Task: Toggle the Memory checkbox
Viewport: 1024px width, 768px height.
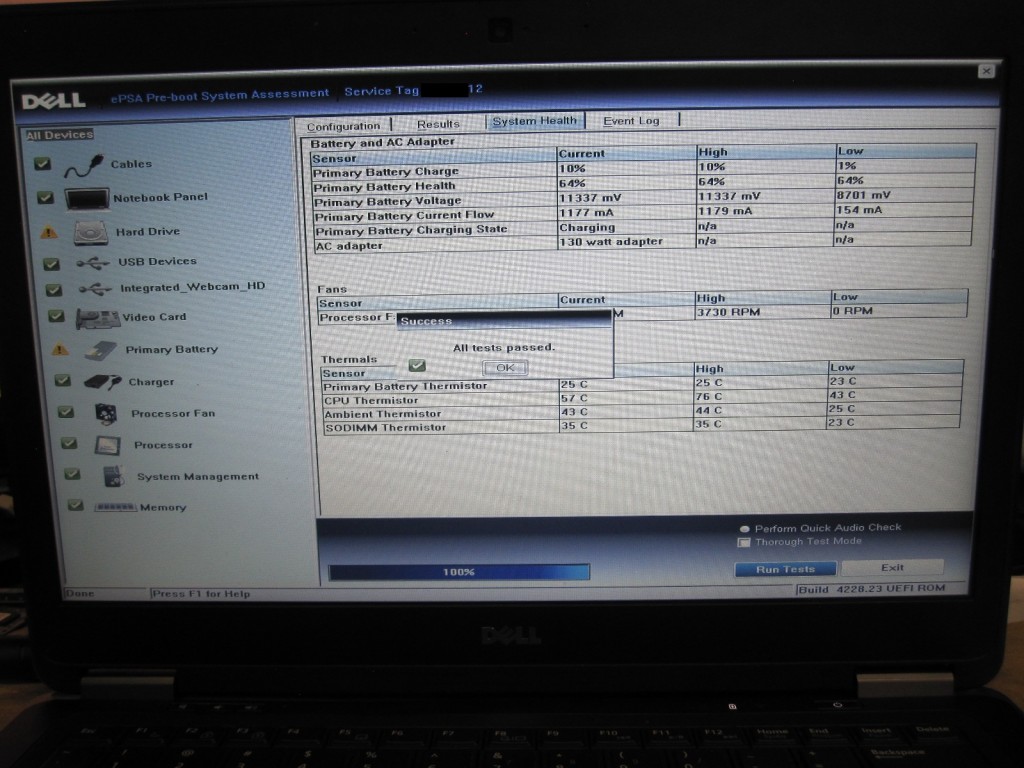Action: click(x=76, y=505)
